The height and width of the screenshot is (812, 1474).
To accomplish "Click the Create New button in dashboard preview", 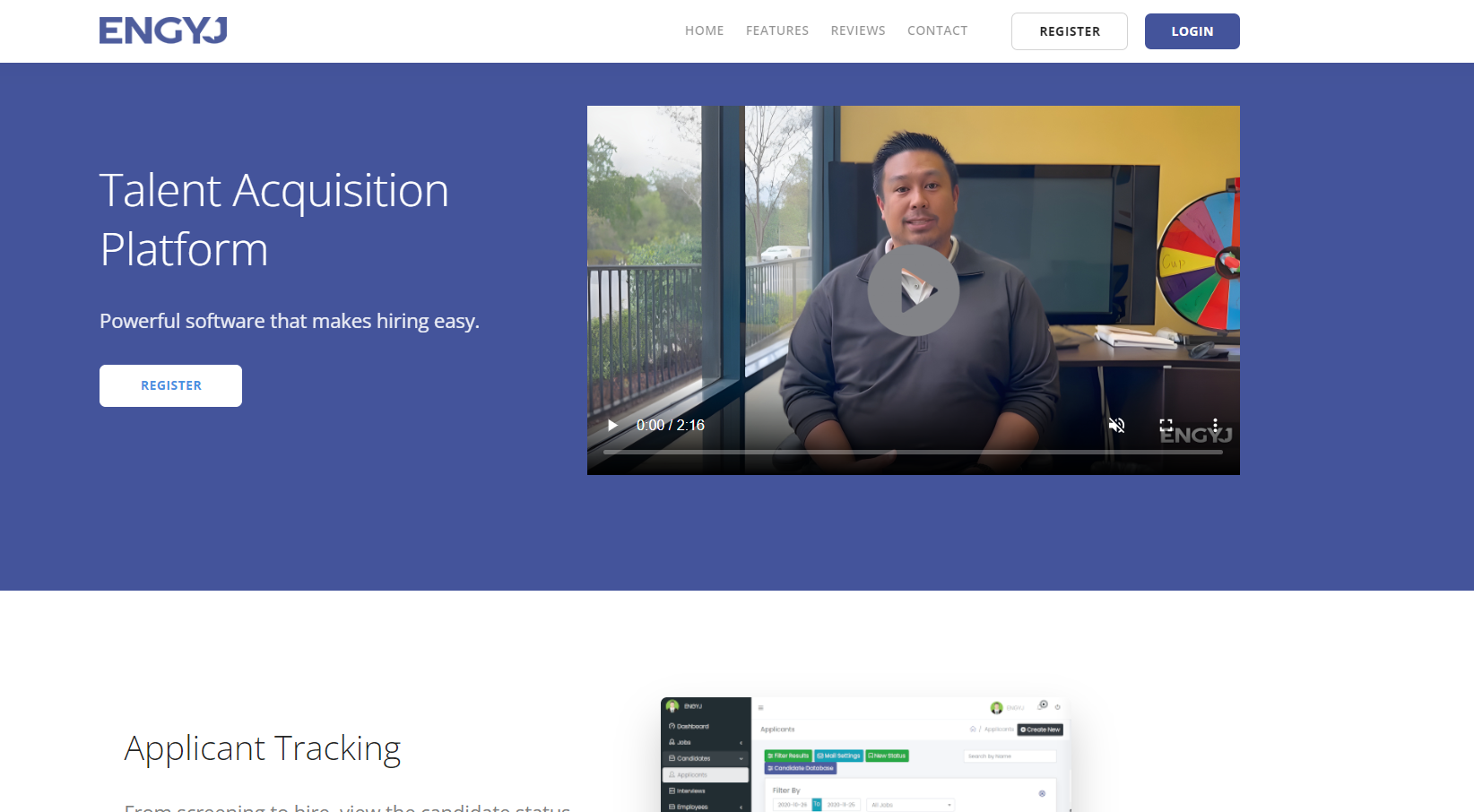I will pyautogui.click(x=1040, y=730).
